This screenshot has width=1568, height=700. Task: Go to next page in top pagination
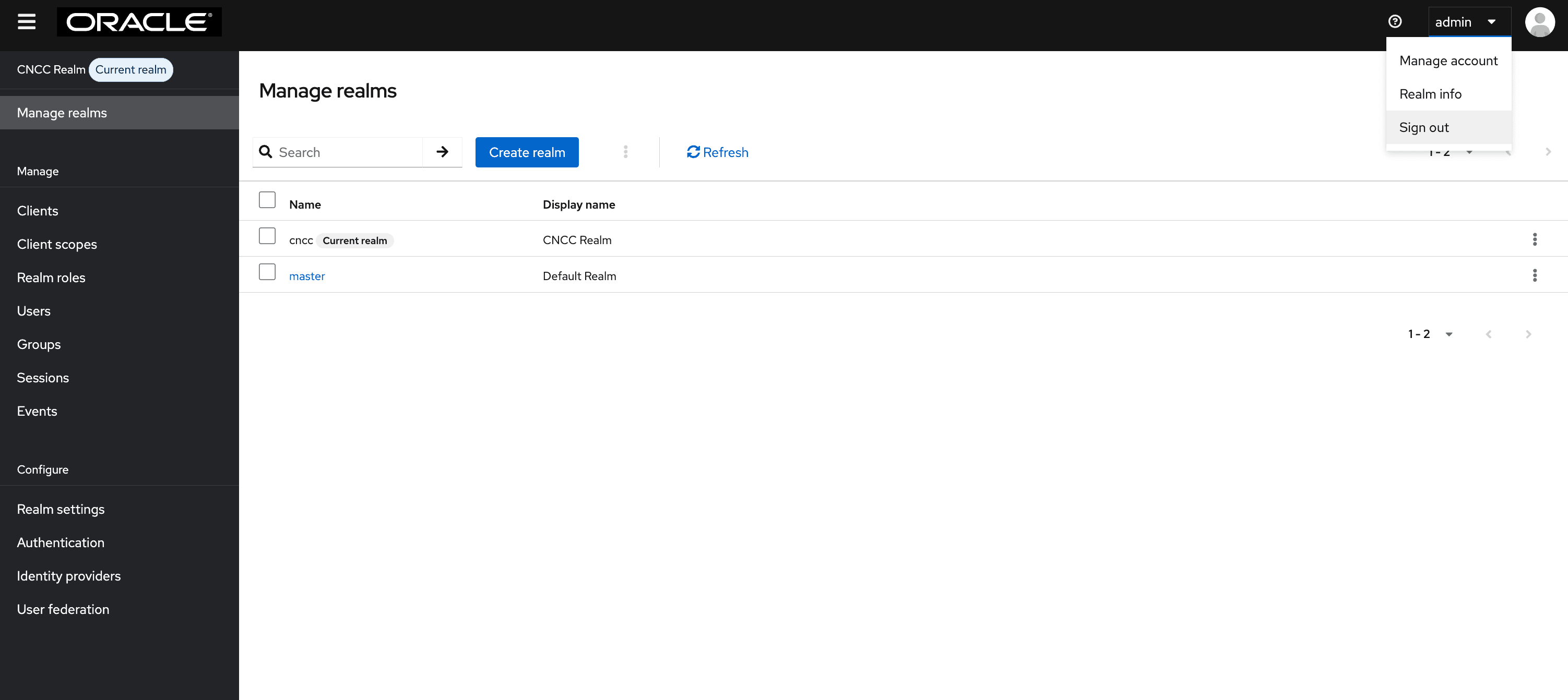pyautogui.click(x=1548, y=152)
